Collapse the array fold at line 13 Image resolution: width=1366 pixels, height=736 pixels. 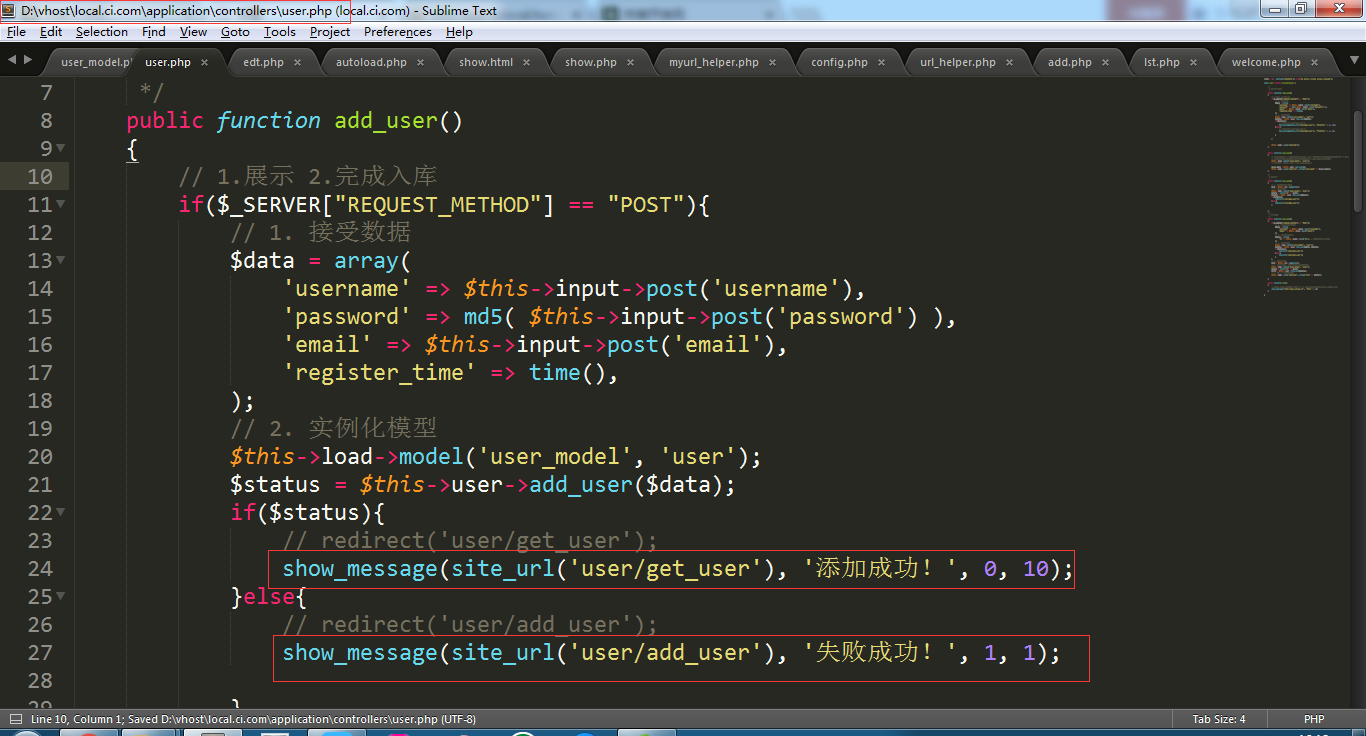click(61, 261)
